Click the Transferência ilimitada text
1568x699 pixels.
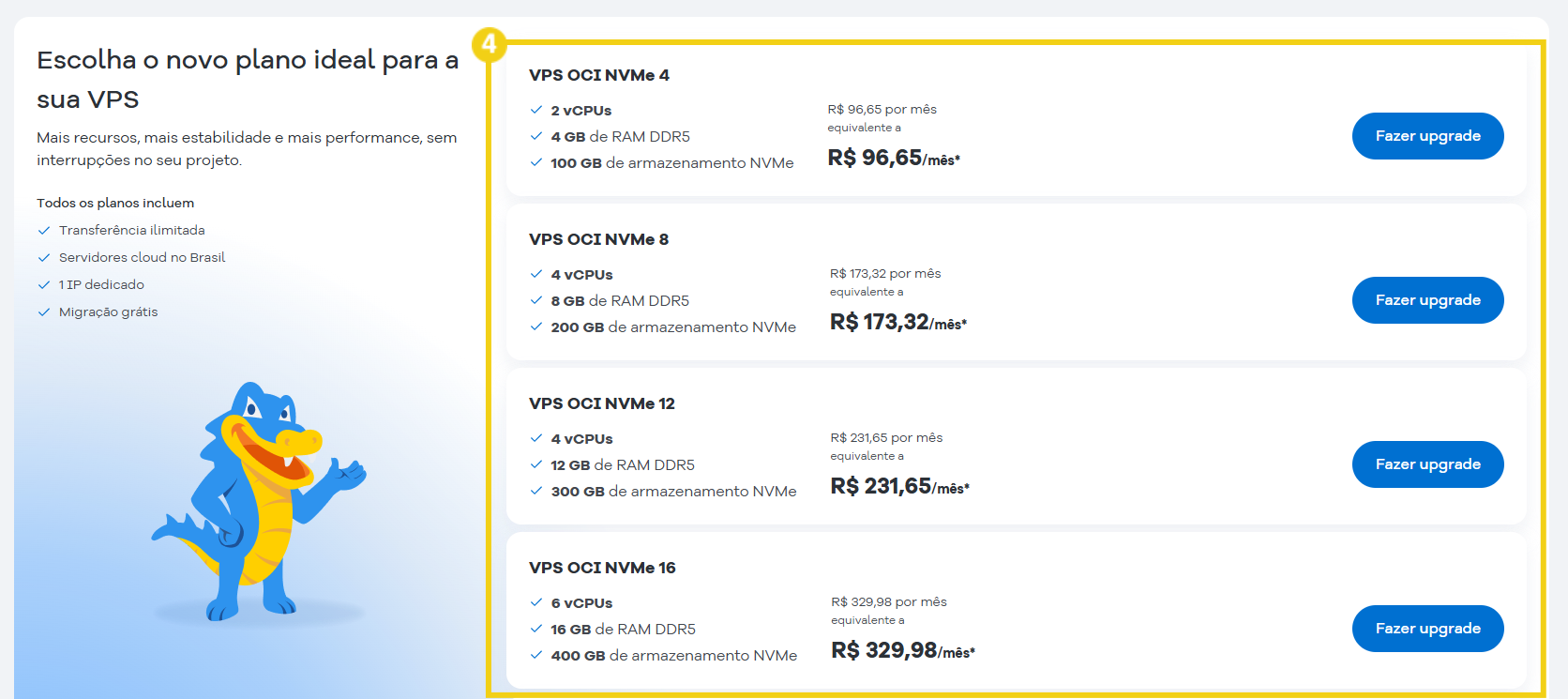click(132, 230)
